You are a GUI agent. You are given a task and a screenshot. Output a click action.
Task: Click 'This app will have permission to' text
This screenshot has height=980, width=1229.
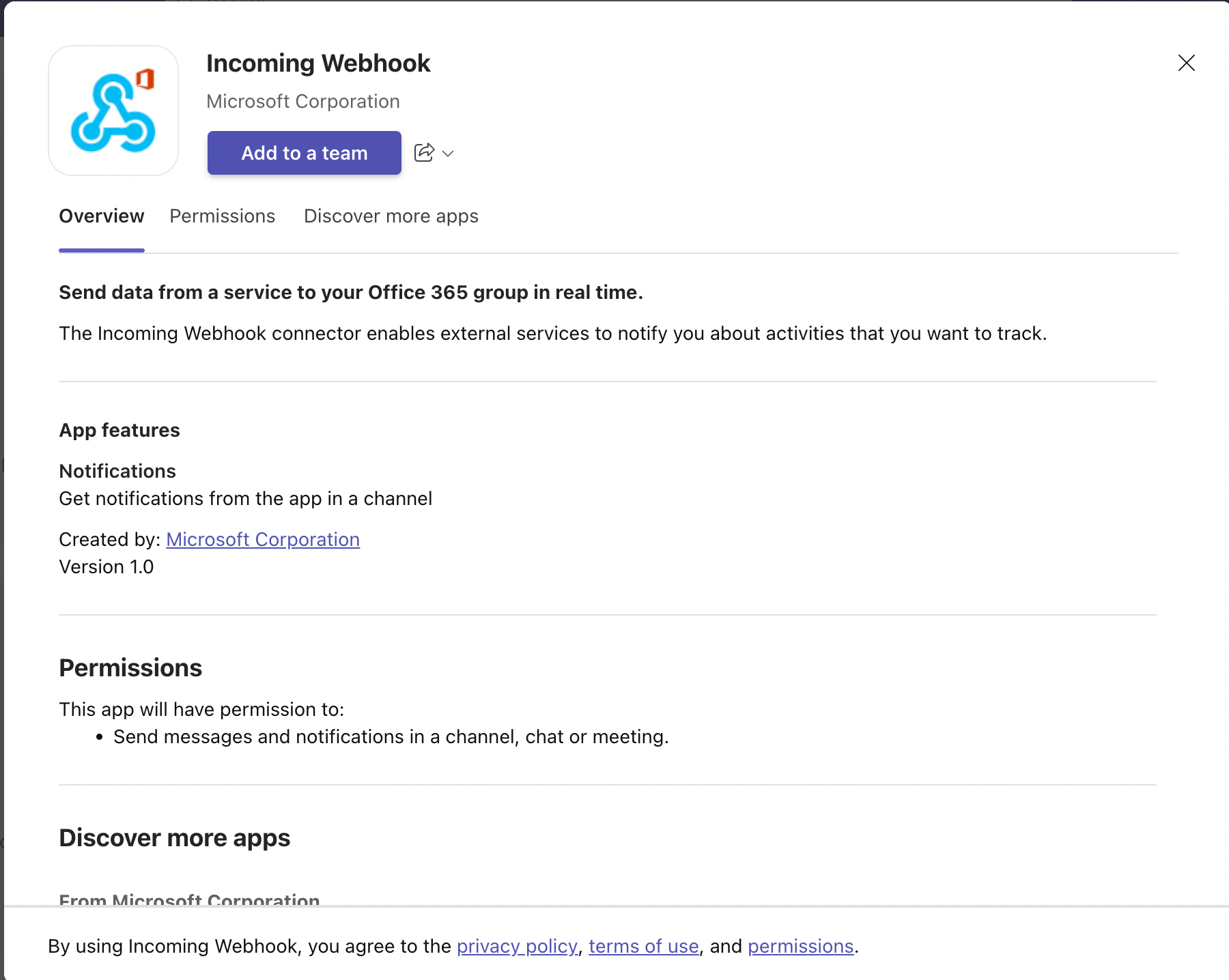(201, 710)
